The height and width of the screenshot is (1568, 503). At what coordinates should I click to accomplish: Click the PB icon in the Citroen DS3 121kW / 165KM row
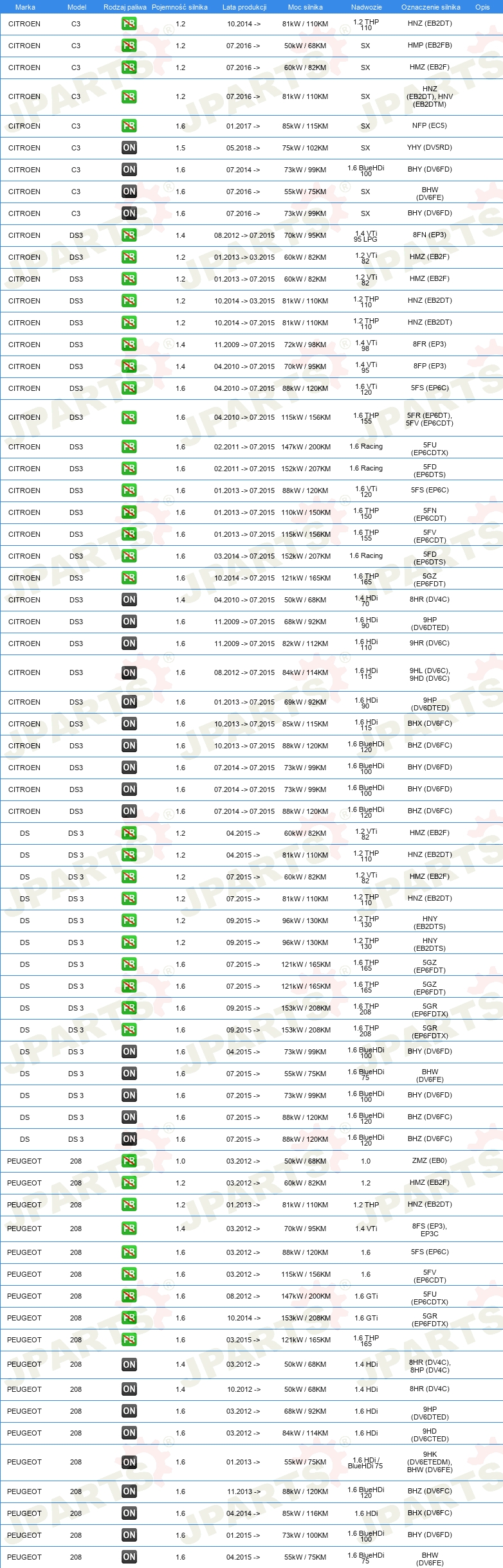tap(129, 578)
